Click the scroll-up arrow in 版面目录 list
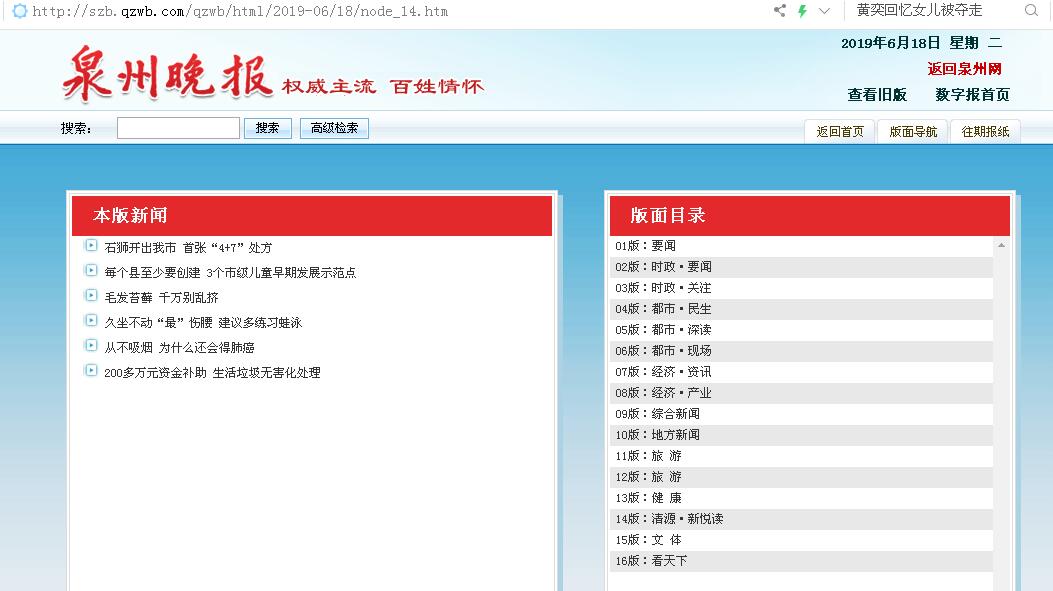Image resolution: width=1053 pixels, height=591 pixels. pyautogui.click(x=1001, y=246)
